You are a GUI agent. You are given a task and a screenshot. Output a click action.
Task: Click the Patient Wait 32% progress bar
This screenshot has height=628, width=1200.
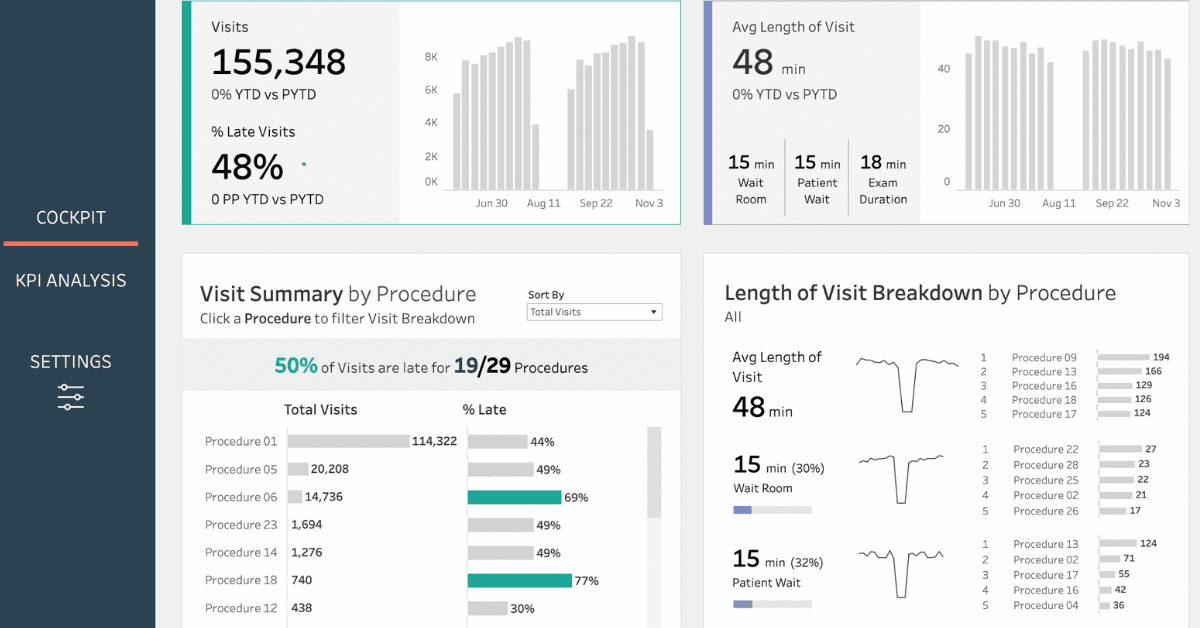click(x=772, y=604)
